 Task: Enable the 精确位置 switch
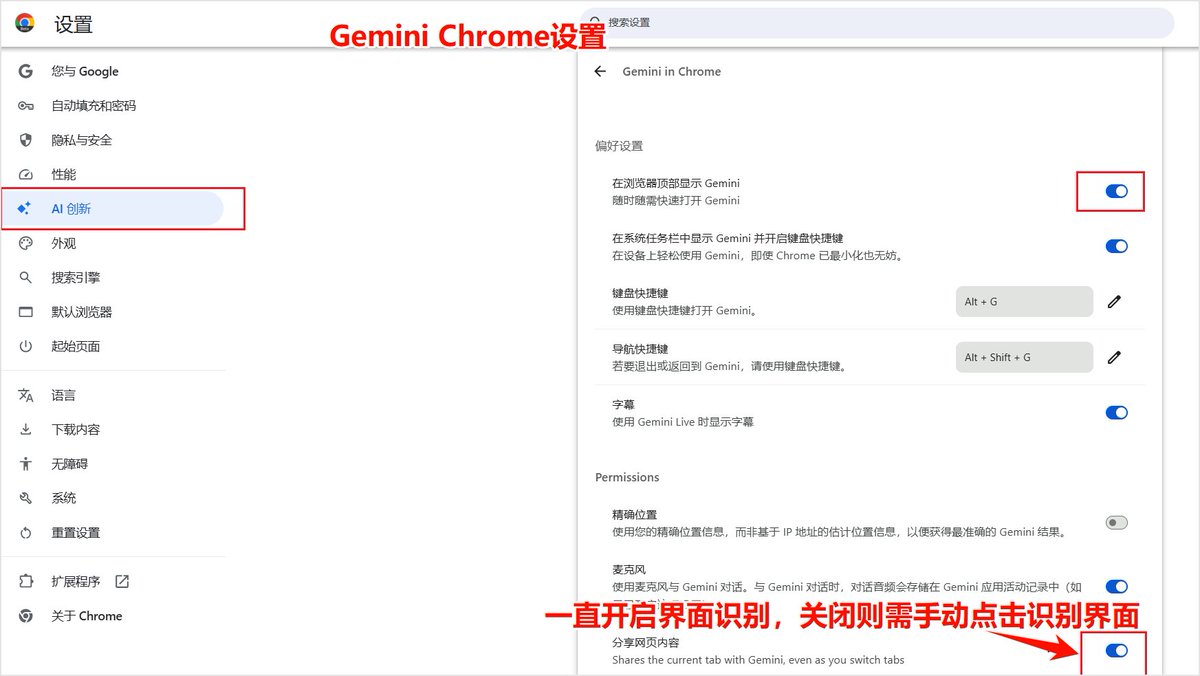[1116, 522]
